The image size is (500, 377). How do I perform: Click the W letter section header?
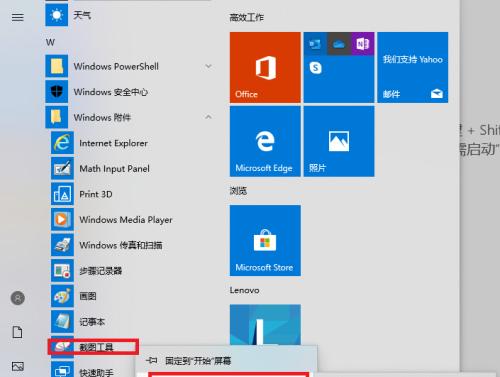pos(50,42)
